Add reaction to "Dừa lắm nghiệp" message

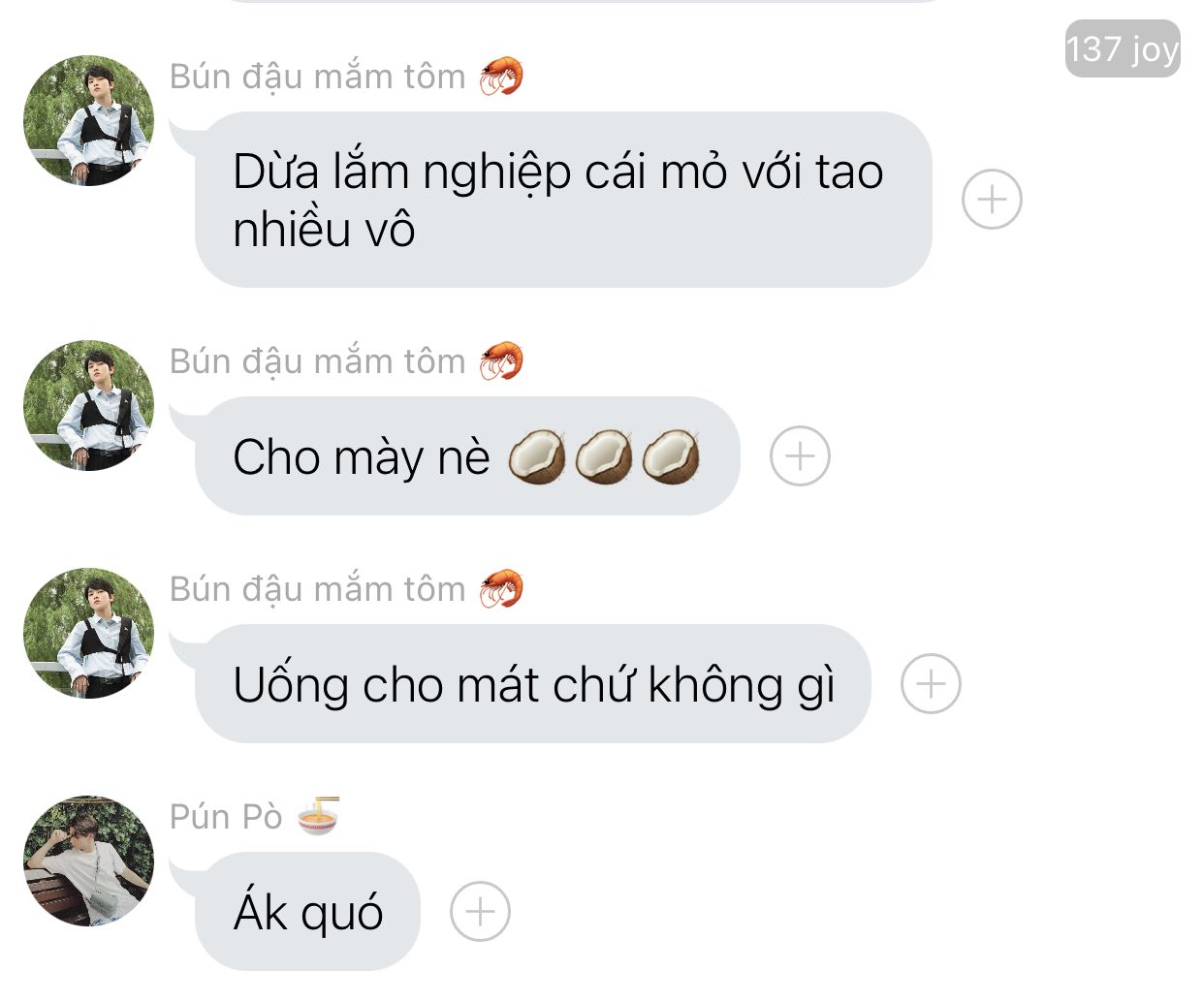tap(992, 200)
